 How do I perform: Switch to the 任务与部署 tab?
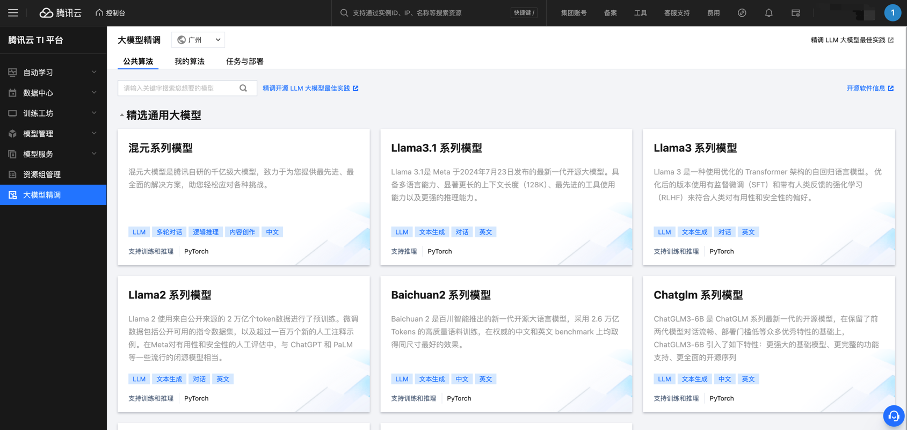click(x=244, y=62)
